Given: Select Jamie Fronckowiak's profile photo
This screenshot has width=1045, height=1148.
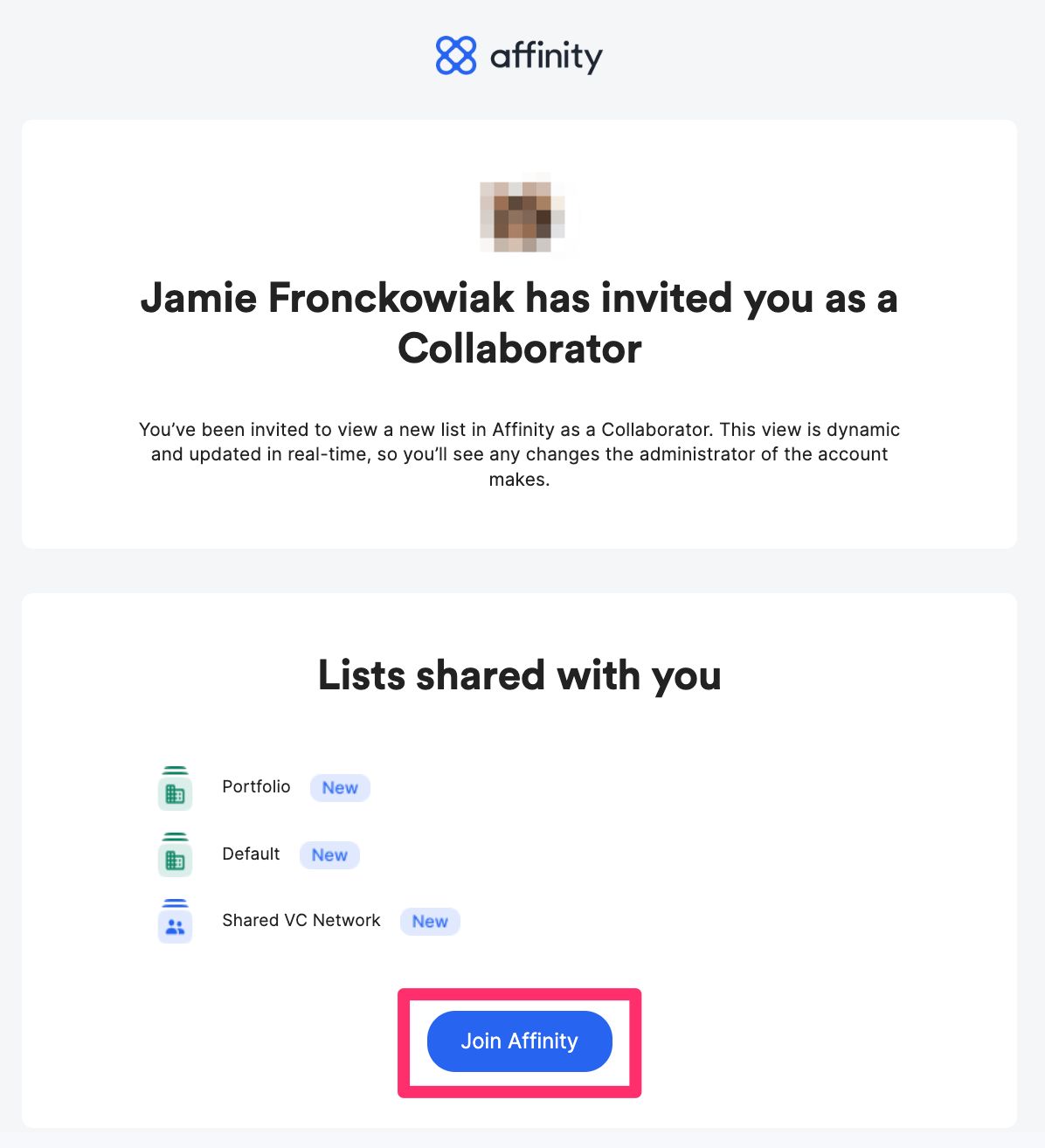Looking at the screenshot, I should 522,215.
